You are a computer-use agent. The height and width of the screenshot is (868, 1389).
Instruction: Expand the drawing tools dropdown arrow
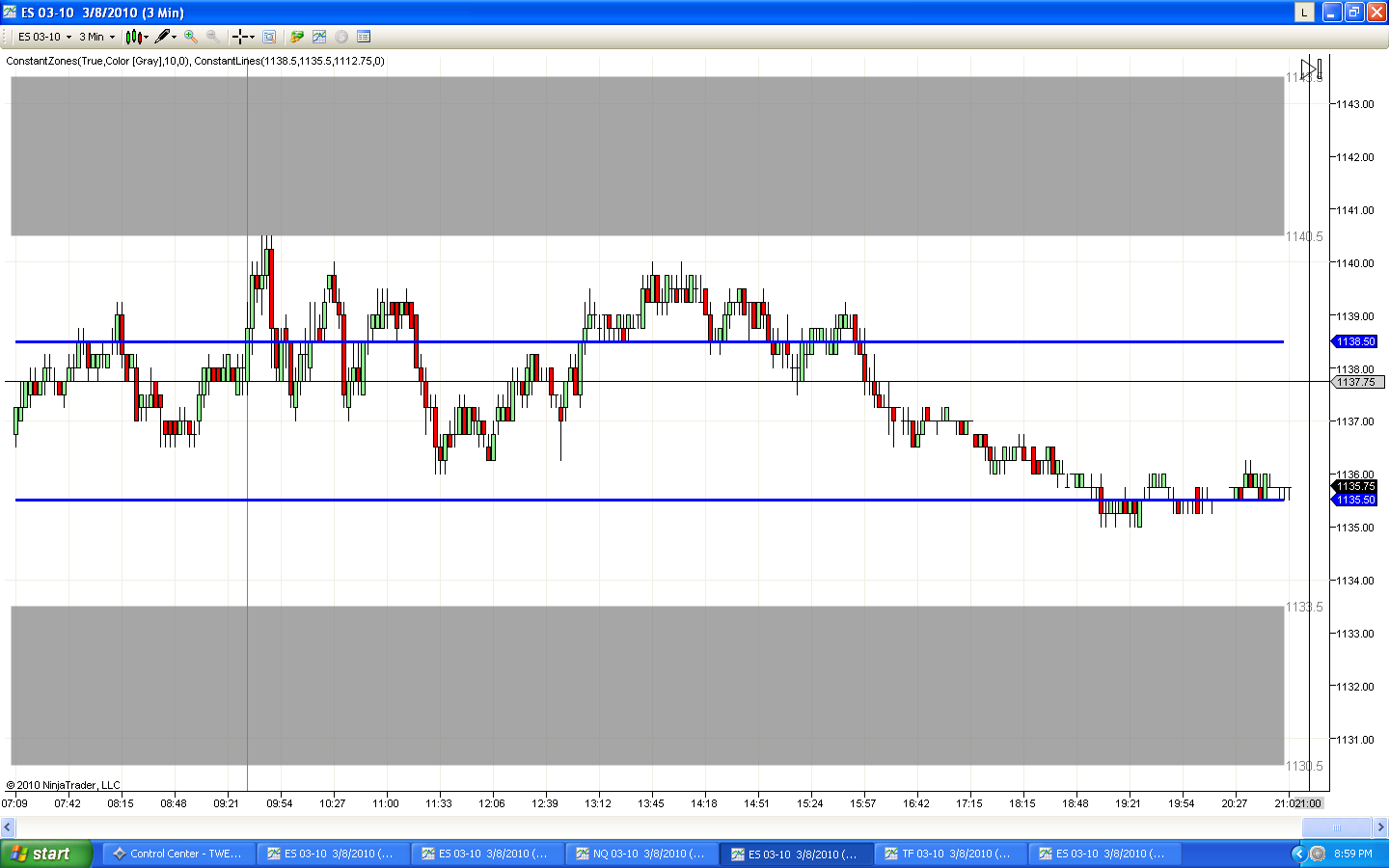pos(175,37)
